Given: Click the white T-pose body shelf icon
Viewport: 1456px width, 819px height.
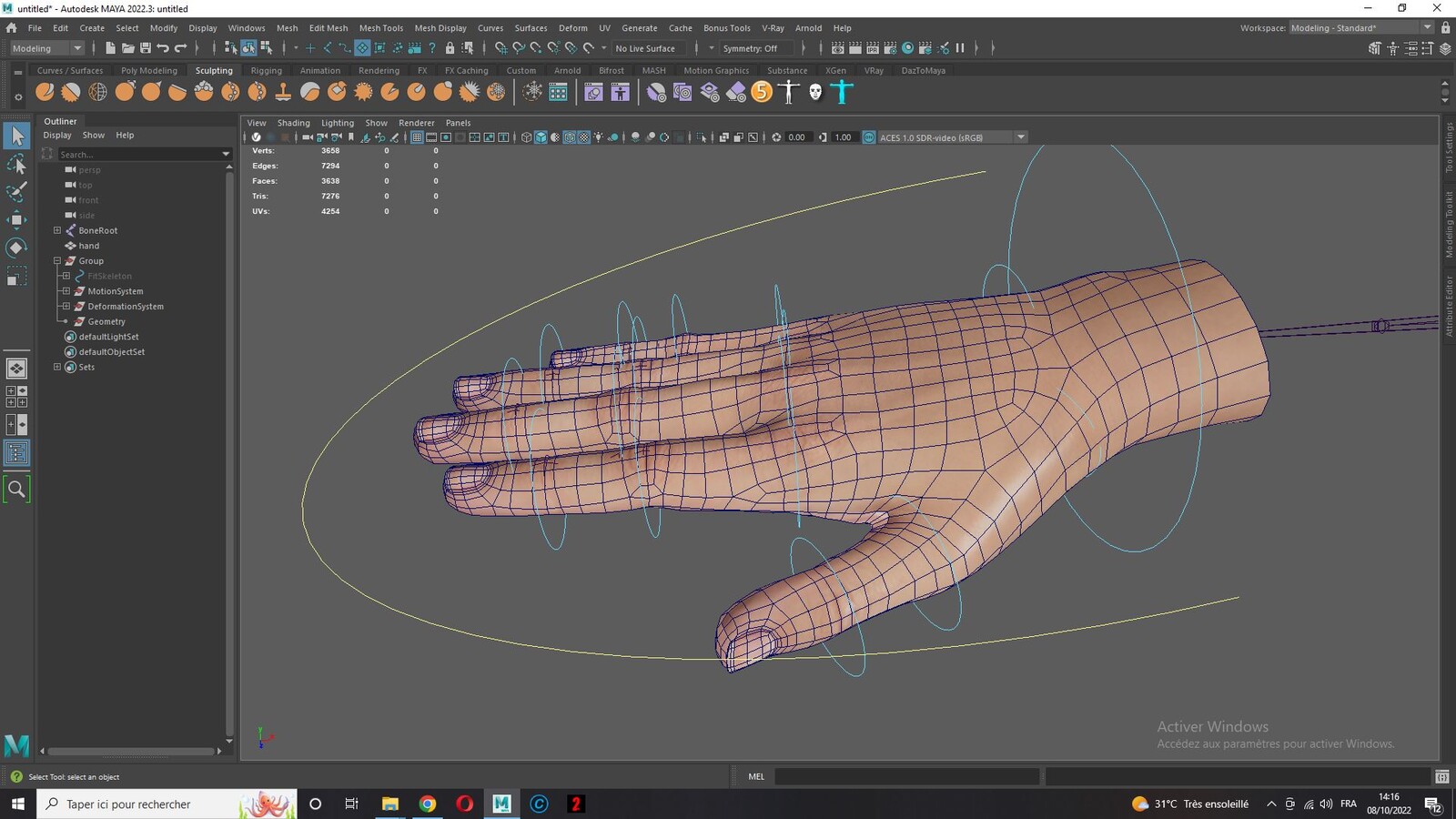Looking at the screenshot, I should point(789,91).
